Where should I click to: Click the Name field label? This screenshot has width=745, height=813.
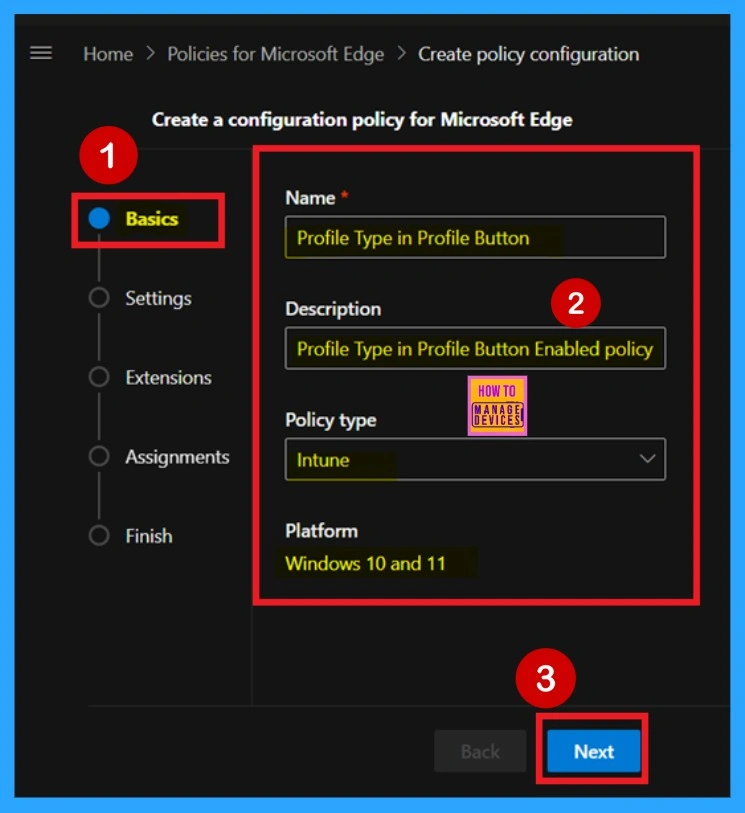click(310, 198)
